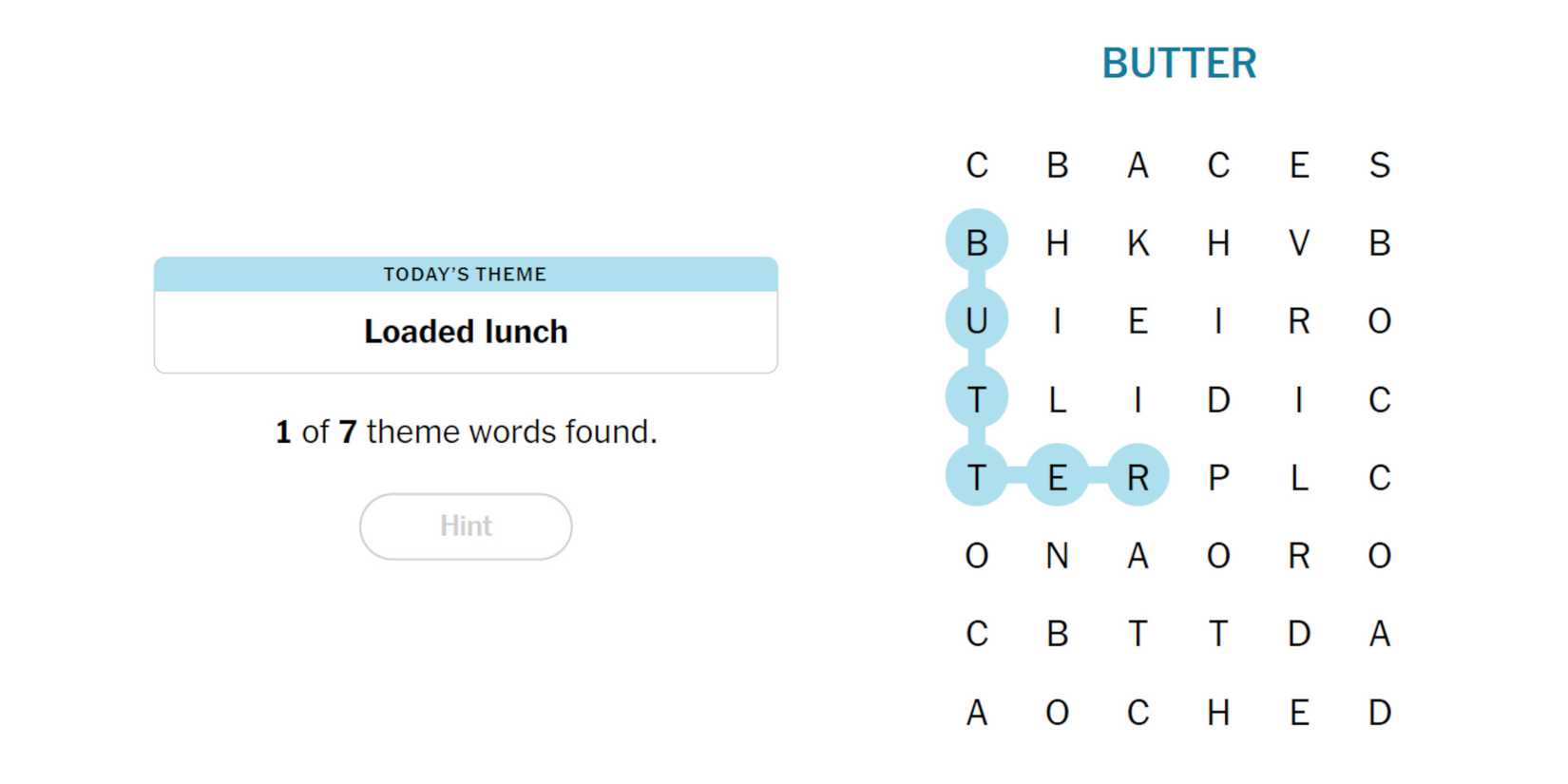
Task: Click the "1 of 7 theme words found" text
Action: coord(466,432)
